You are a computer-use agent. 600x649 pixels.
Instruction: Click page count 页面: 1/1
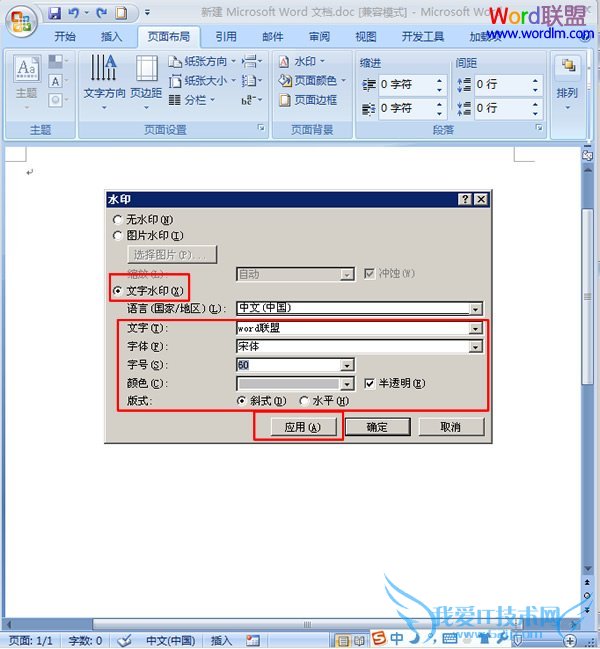(x=31, y=641)
